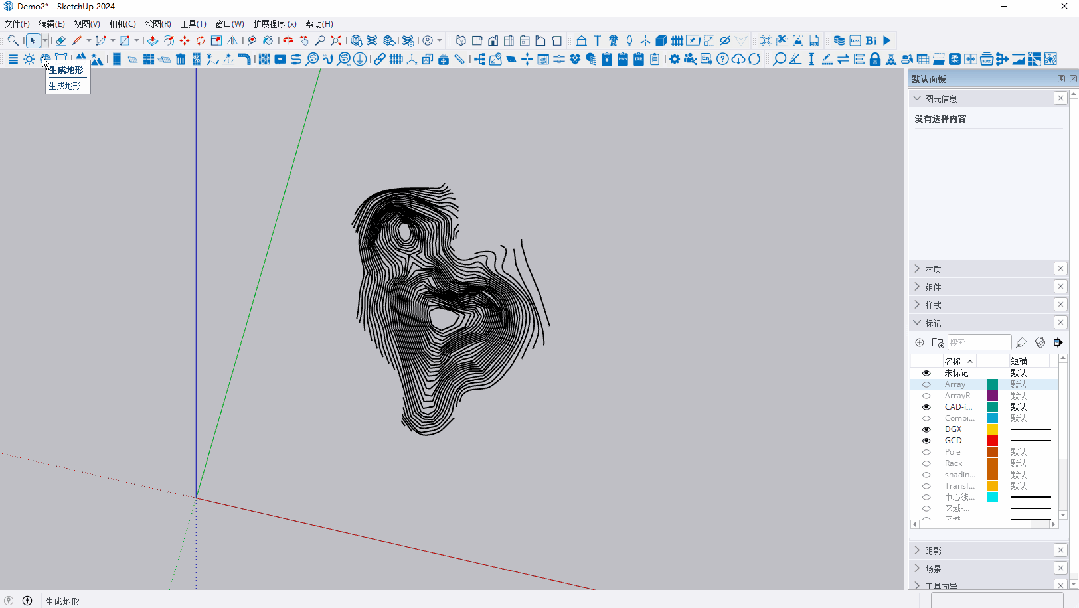Click the red GCD tag color swatch
This screenshot has height=608, width=1079.
pyautogui.click(x=992, y=440)
